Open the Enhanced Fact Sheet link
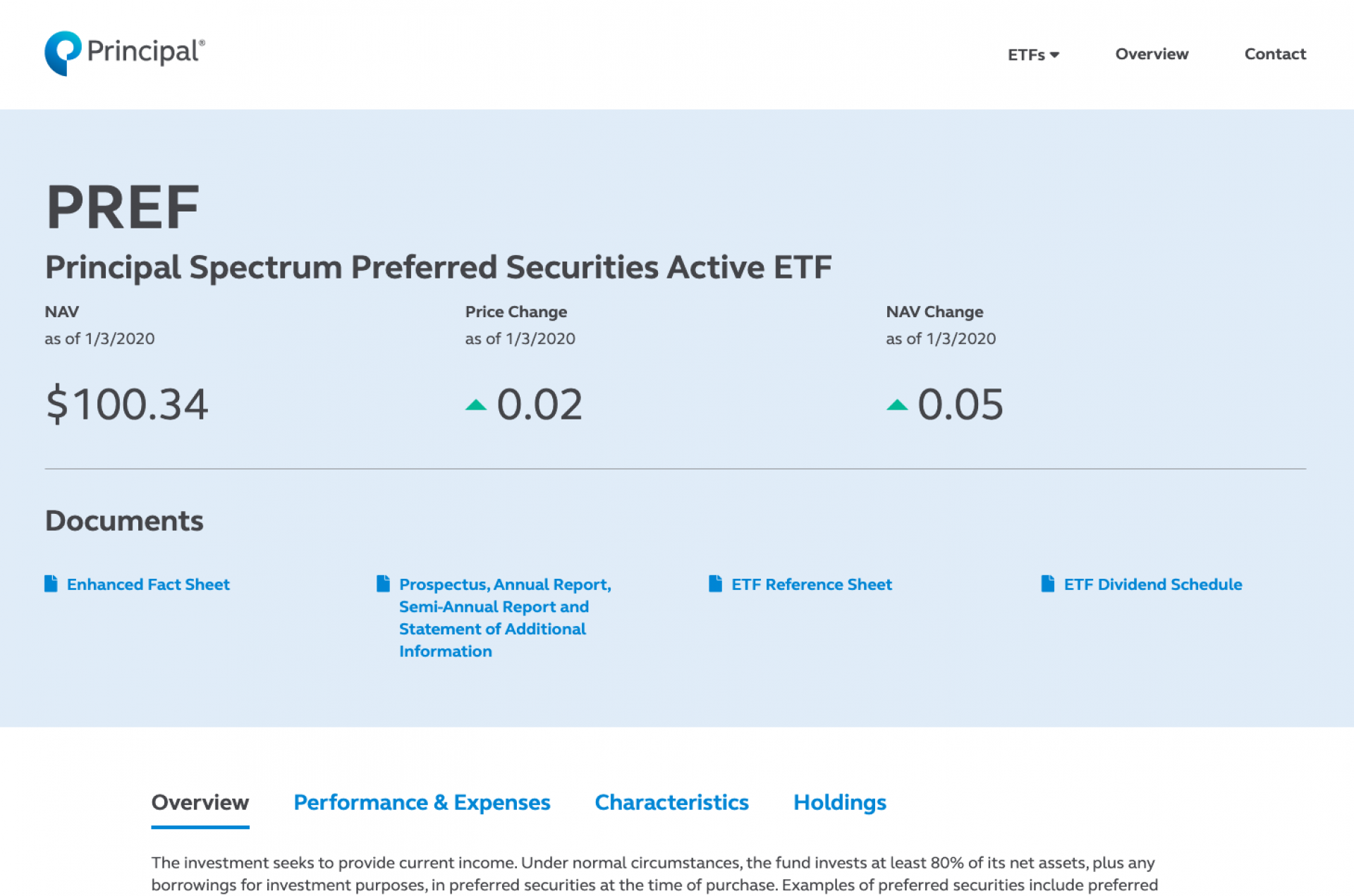This screenshot has height=896, width=1354. (148, 584)
